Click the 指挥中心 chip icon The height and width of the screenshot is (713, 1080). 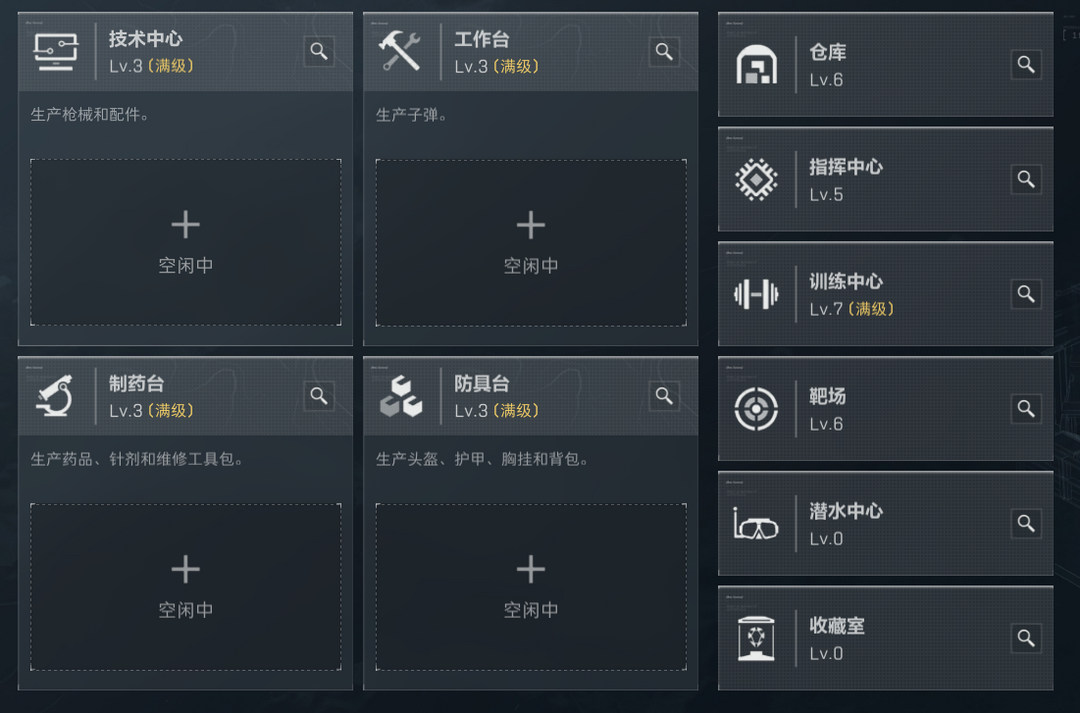click(756, 180)
